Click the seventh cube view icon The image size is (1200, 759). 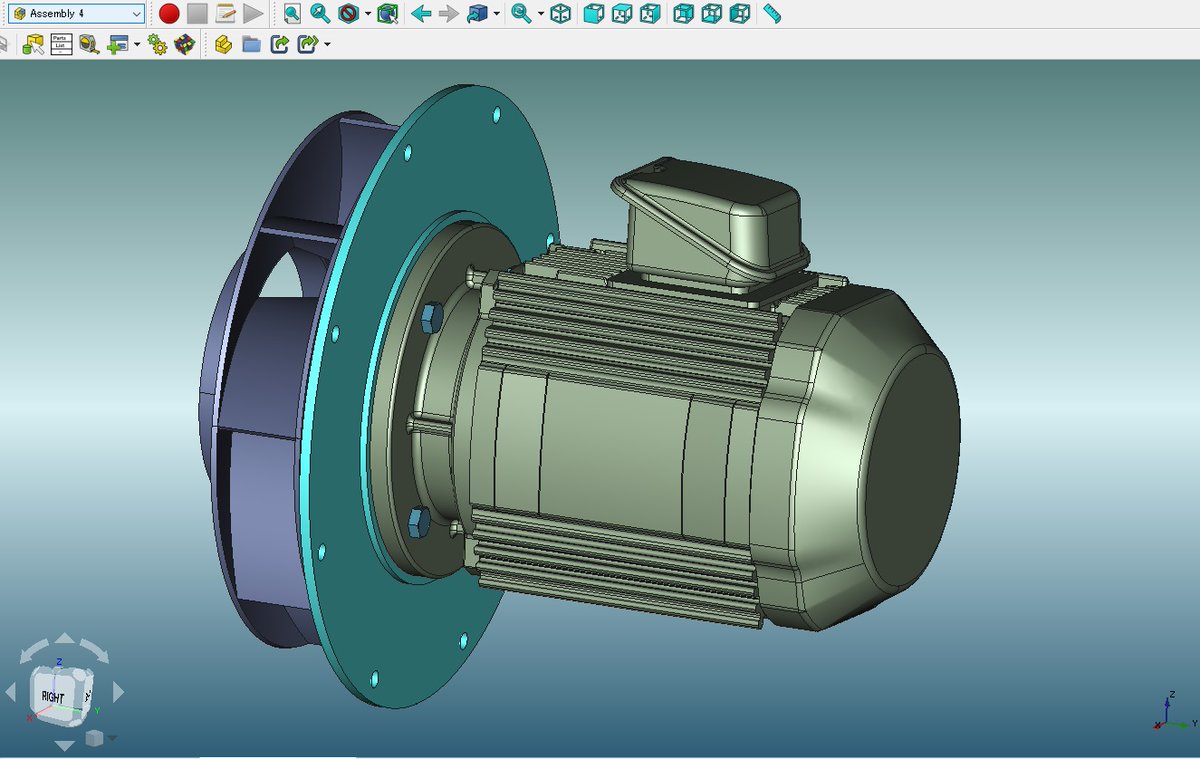[x=739, y=14]
